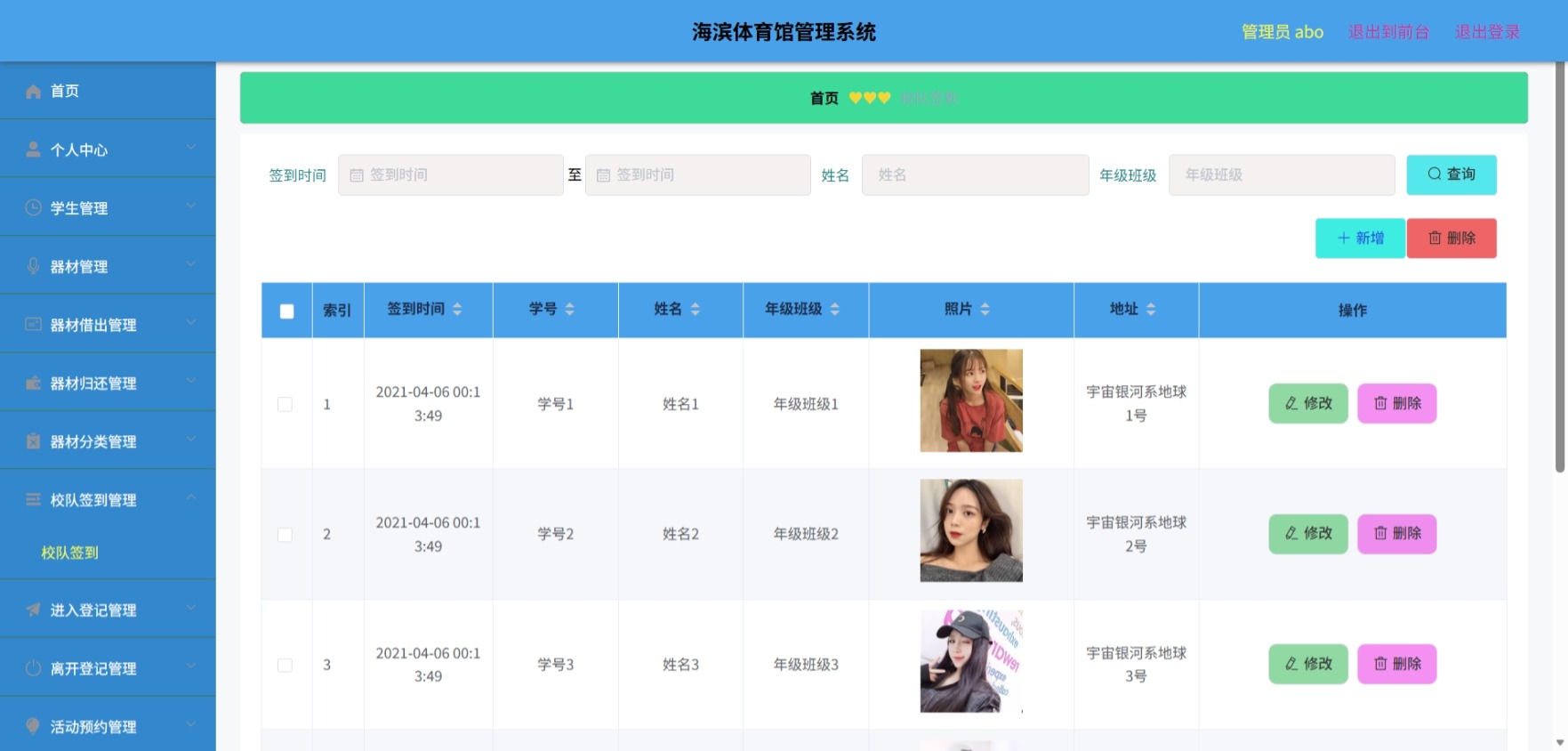
Task: Click 宇宙银河系地球 2号 address cell
Action: pyautogui.click(x=1136, y=534)
